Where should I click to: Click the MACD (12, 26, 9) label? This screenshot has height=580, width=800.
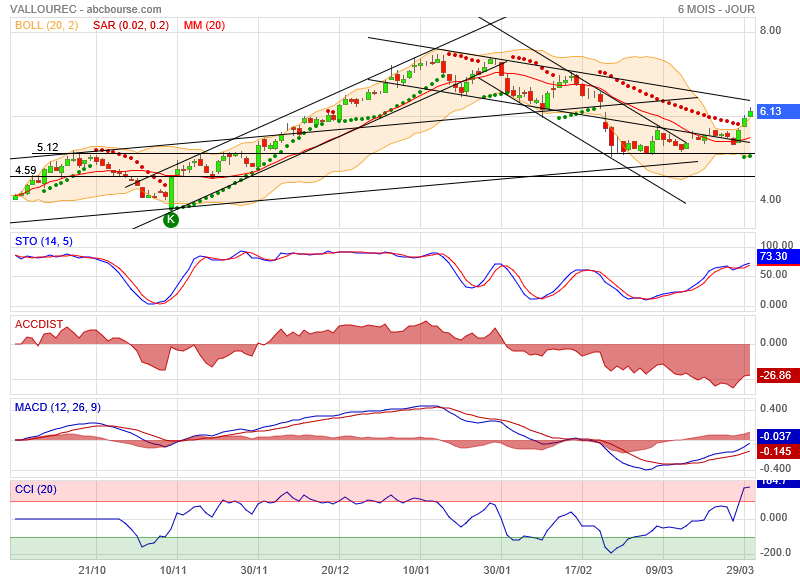[58, 407]
